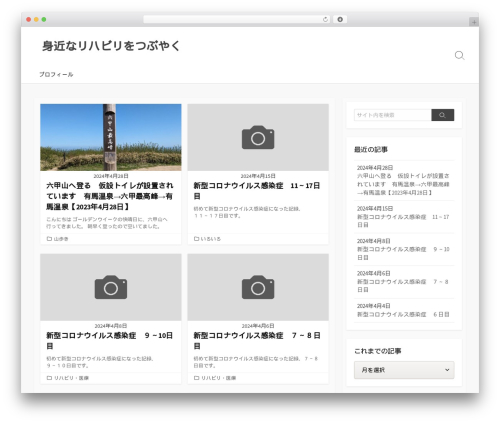Image resolution: width=500 pixels, height=423 pixels.
Task: Click リハビリ・医療 category under 7－8日目 post
Action: [218, 378]
